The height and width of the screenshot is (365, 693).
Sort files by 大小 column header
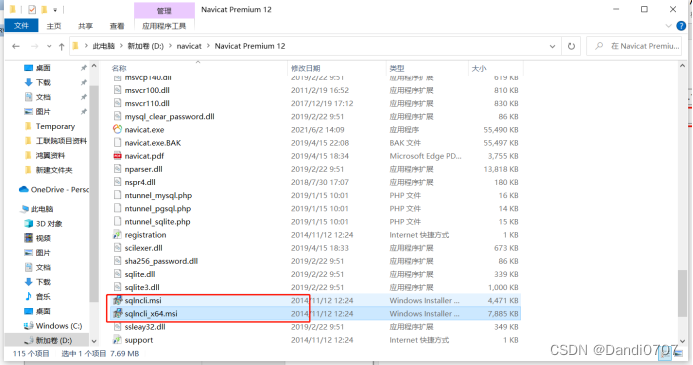tap(479, 68)
